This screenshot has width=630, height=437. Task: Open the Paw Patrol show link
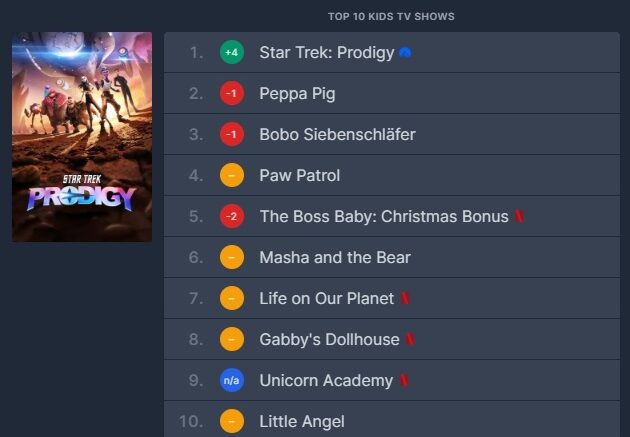300,176
